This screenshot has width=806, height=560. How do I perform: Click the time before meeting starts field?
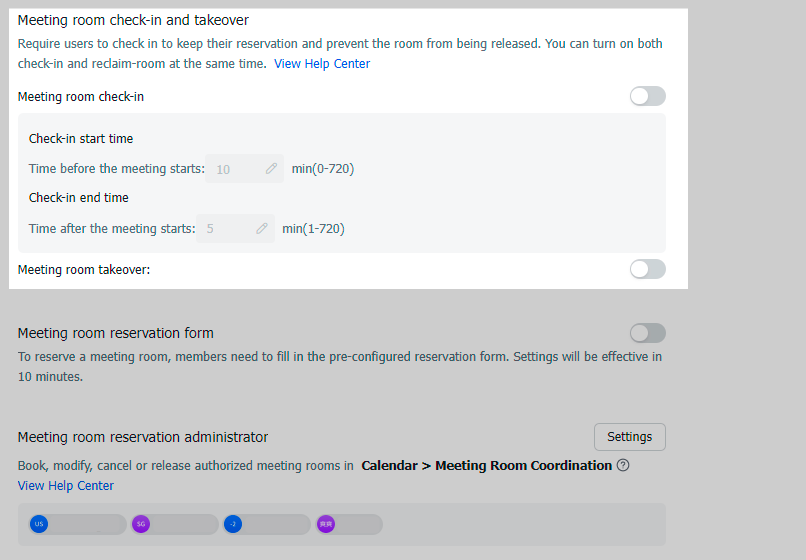[235, 169]
